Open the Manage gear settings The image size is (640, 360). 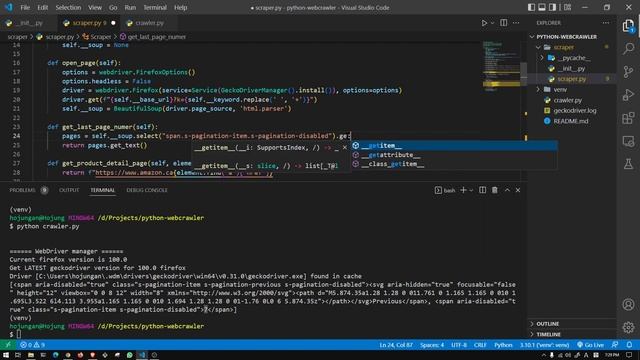628,327
